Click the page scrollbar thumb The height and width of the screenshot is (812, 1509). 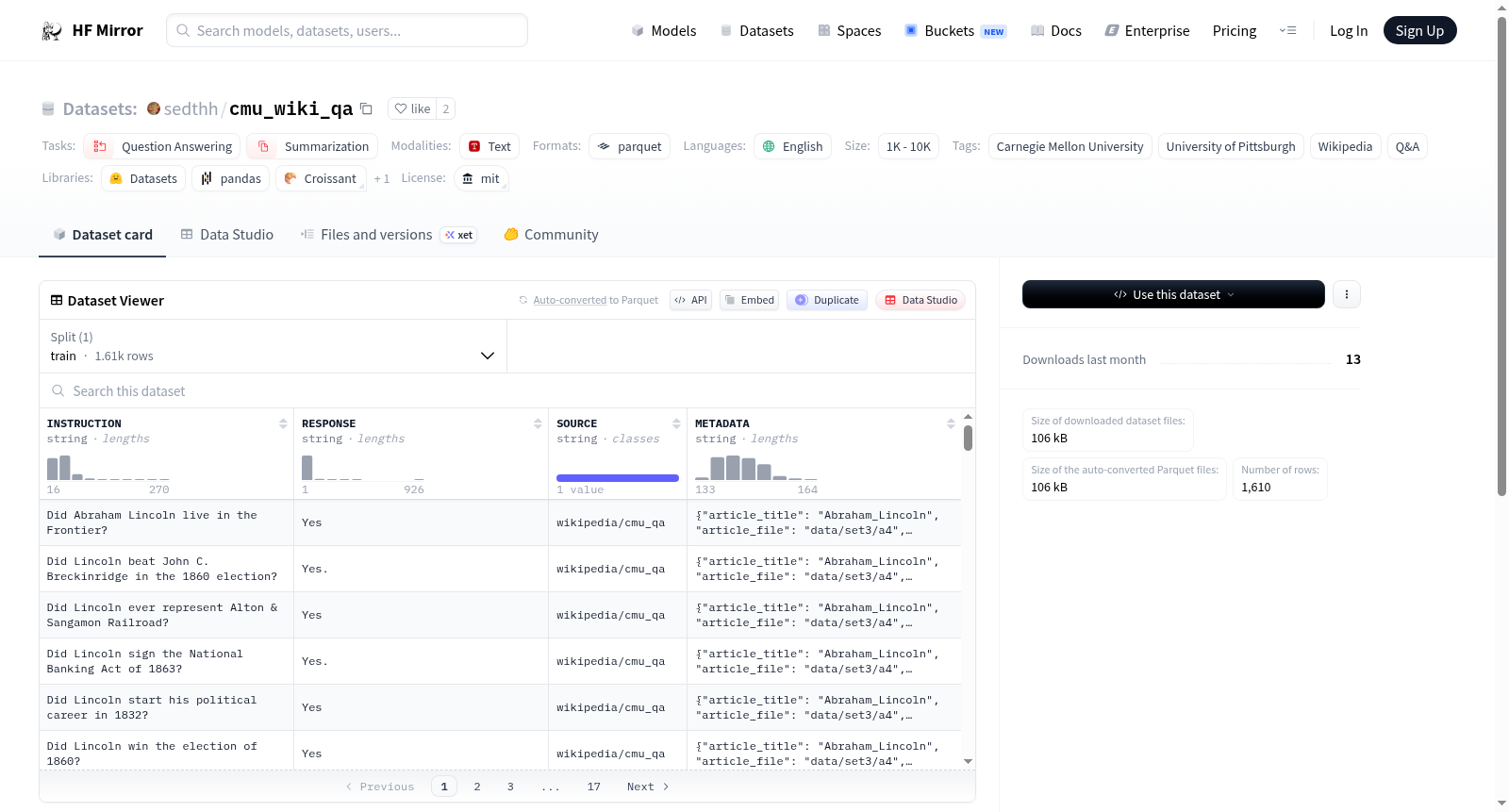pos(1501,255)
